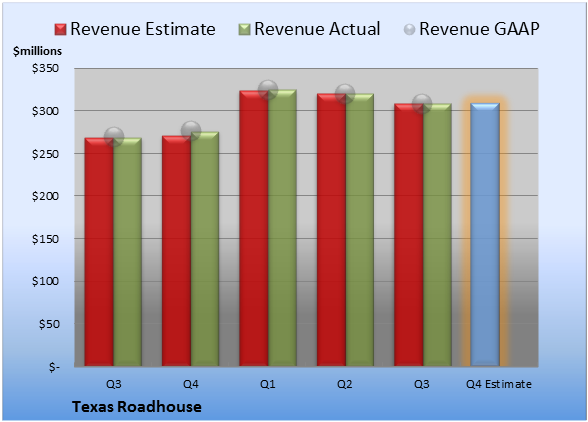The height and width of the screenshot is (422, 588).
Task: Click the '$50' axis value
Action: tap(49, 324)
